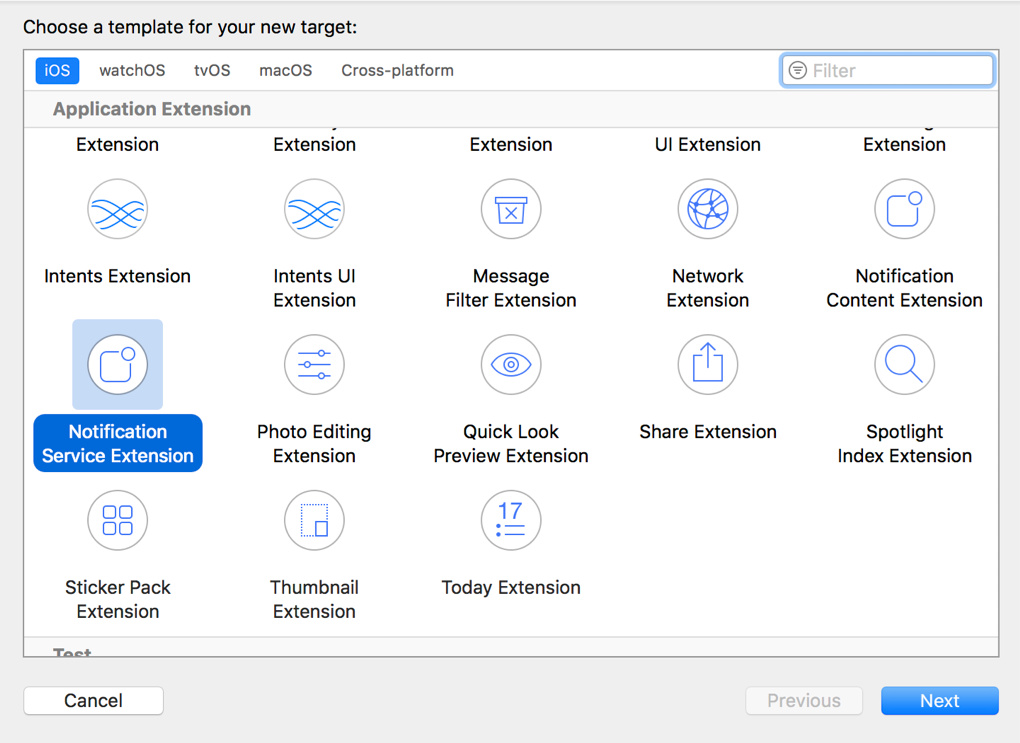
Task: Select the Sticker Pack Extension icon
Action: (x=118, y=521)
